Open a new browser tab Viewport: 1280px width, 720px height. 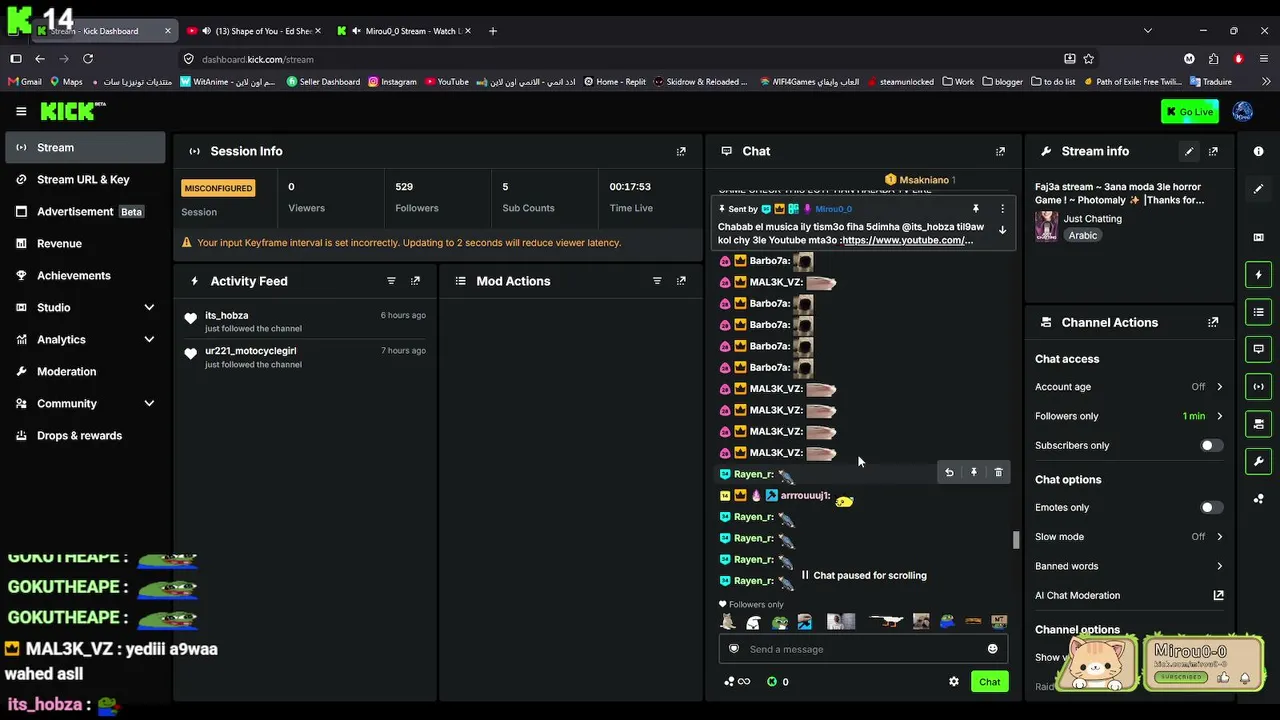(x=493, y=31)
